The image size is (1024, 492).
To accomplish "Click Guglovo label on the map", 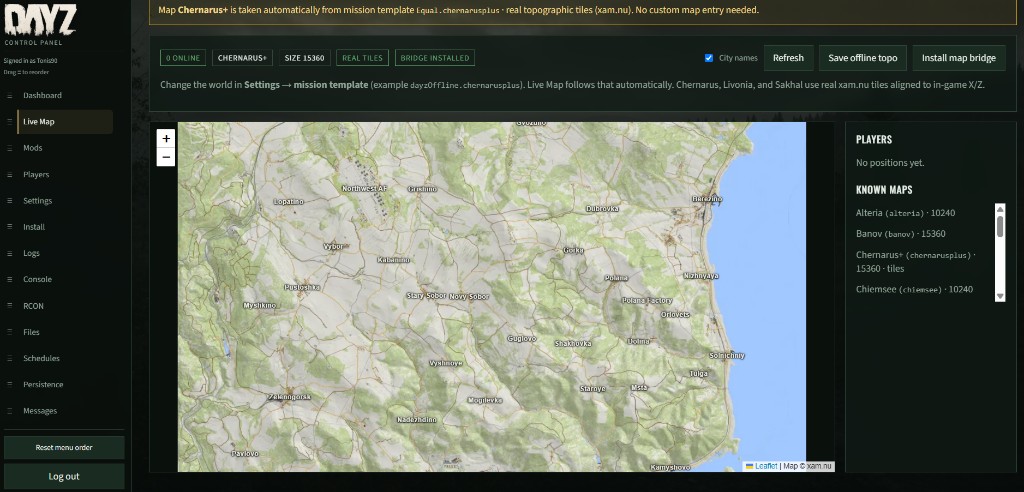I will [522, 338].
